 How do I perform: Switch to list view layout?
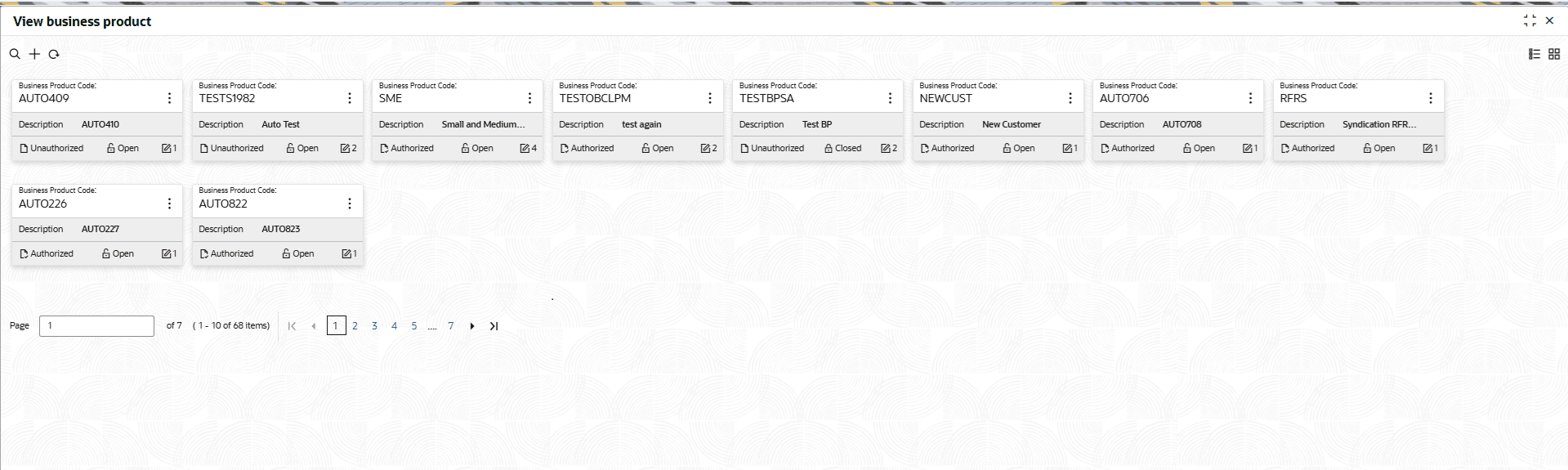pyautogui.click(x=1534, y=54)
